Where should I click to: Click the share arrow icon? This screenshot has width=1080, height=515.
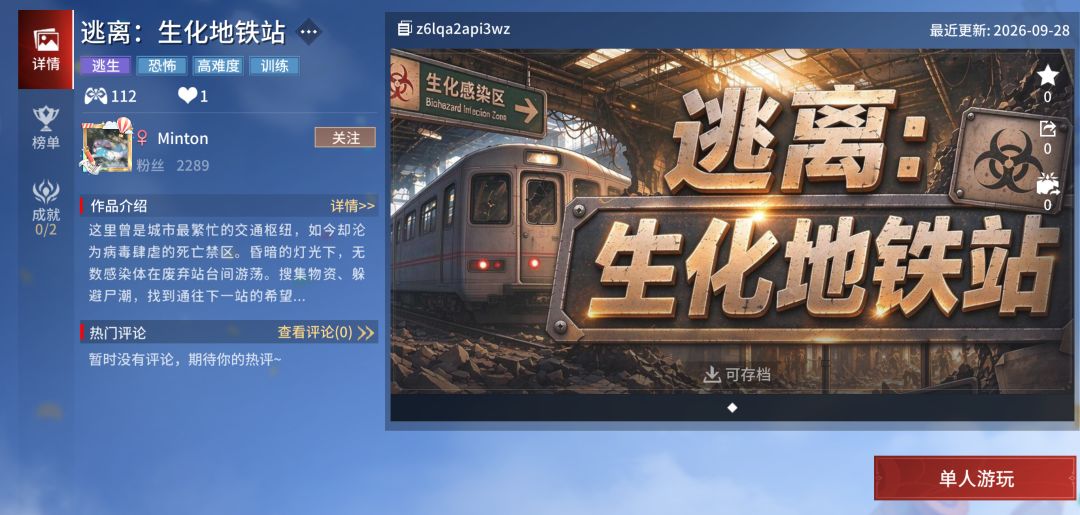pyautogui.click(x=1048, y=128)
